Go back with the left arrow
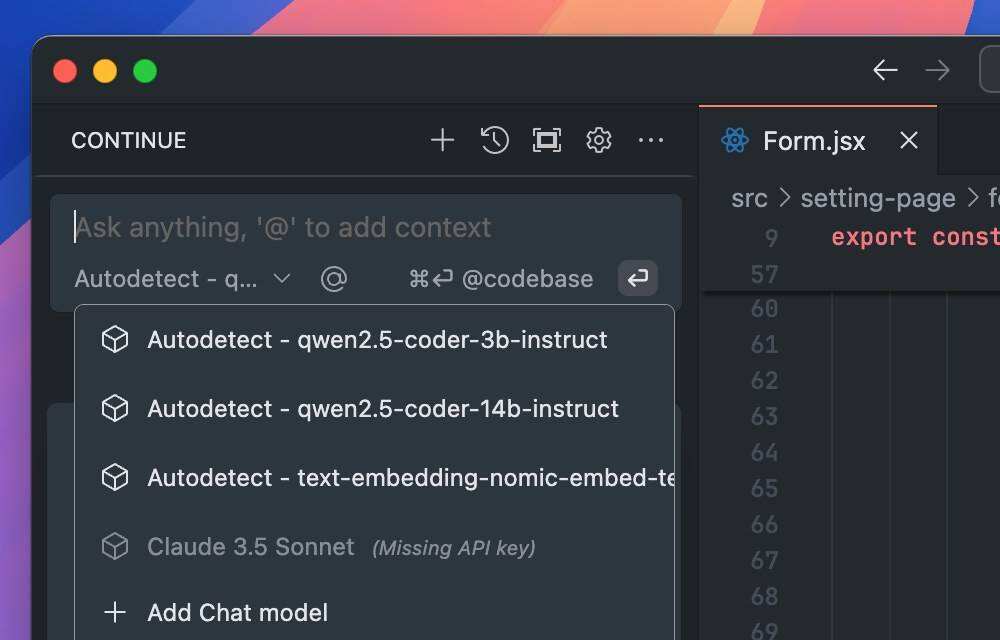Image resolution: width=1000 pixels, height=640 pixels. tap(885, 70)
